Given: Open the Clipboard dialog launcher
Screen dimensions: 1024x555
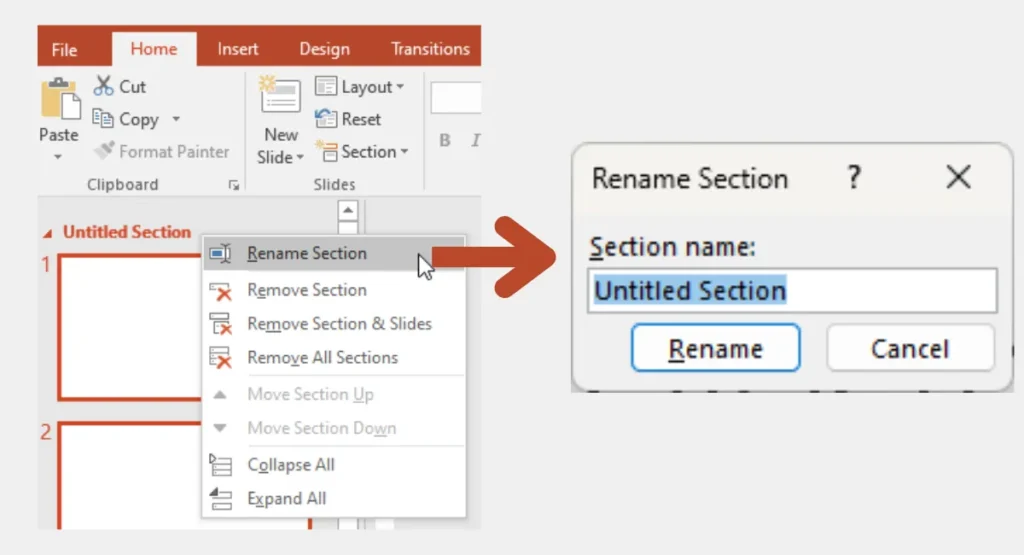Looking at the screenshot, I should point(233,185).
